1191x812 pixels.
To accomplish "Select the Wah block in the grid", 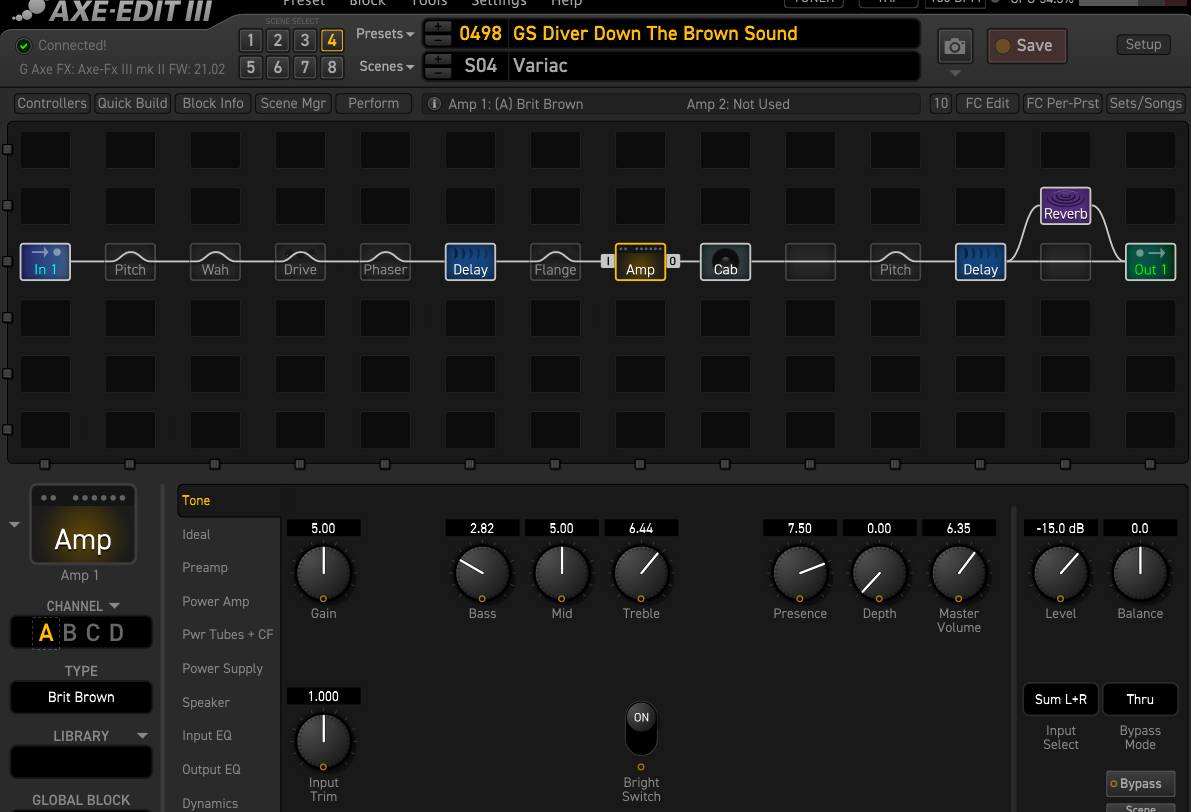I will (215, 261).
